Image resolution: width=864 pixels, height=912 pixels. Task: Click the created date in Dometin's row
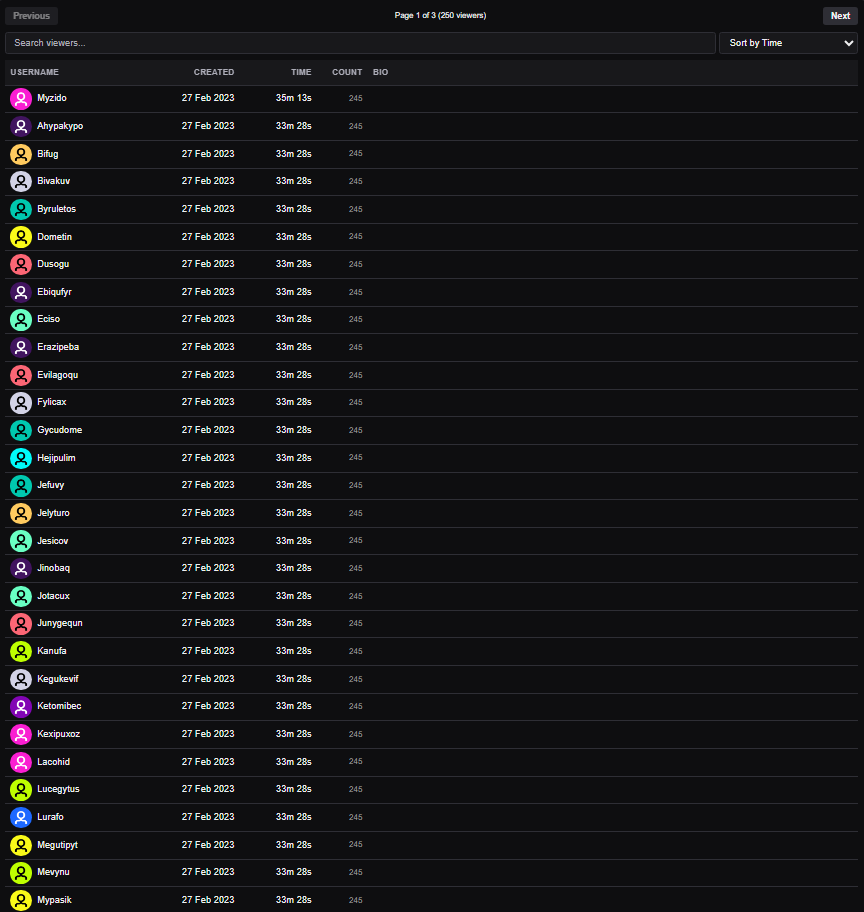tap(208, 237)
